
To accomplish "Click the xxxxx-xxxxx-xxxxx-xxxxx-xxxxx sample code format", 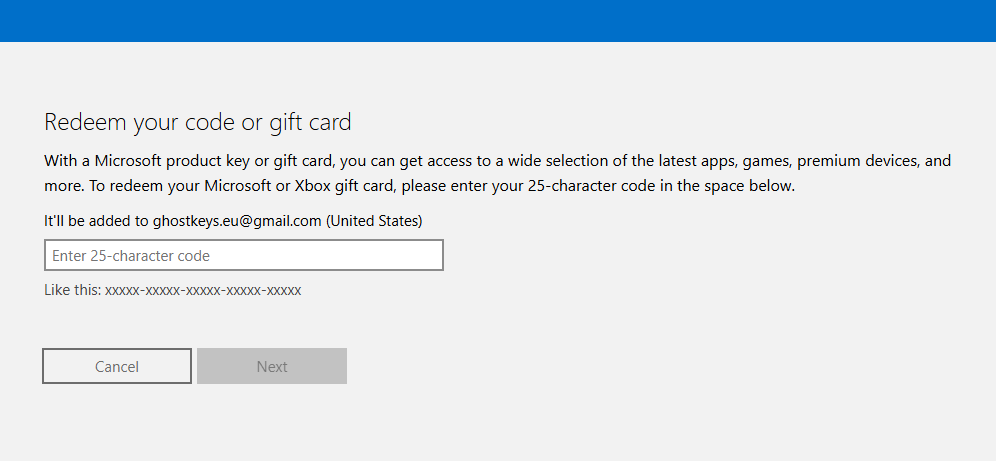I will tap(203, 290).
